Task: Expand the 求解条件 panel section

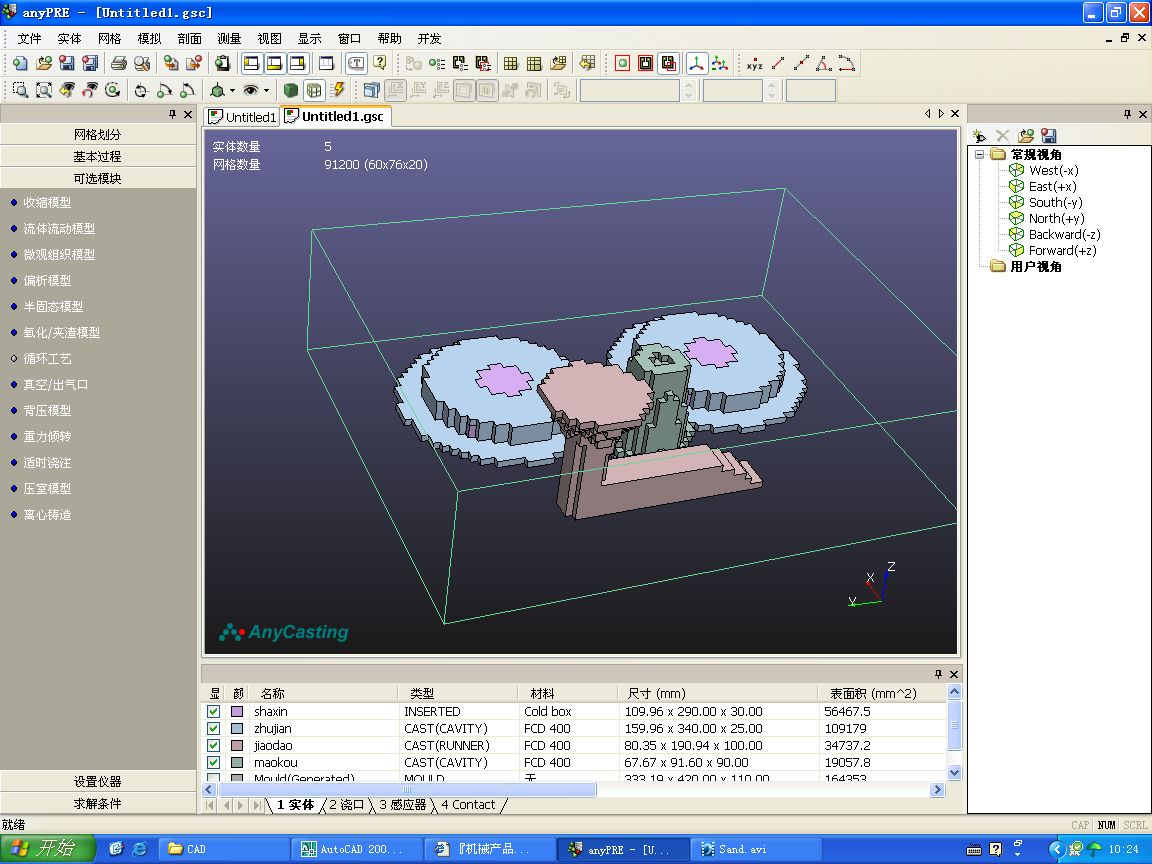Action: point(98,804)
